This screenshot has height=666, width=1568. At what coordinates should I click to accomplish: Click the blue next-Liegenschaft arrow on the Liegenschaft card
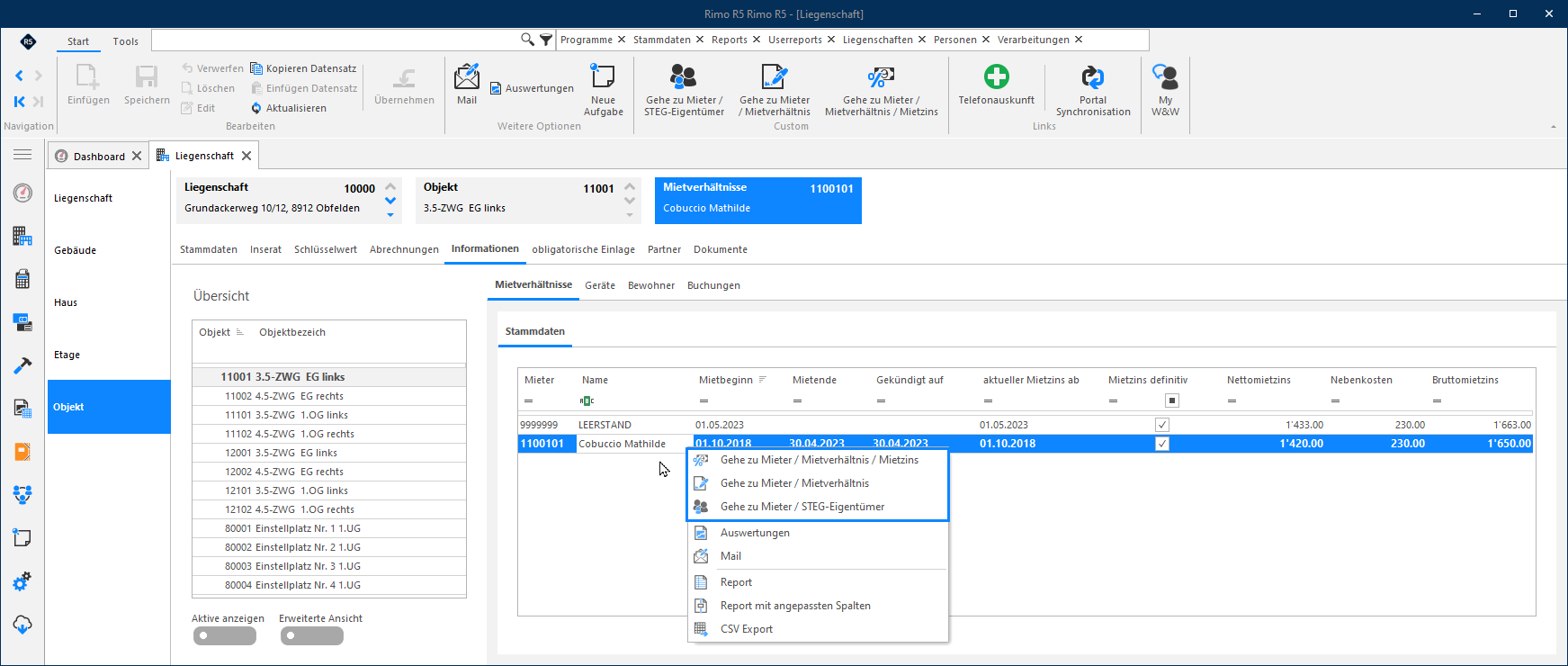[390, 201]
